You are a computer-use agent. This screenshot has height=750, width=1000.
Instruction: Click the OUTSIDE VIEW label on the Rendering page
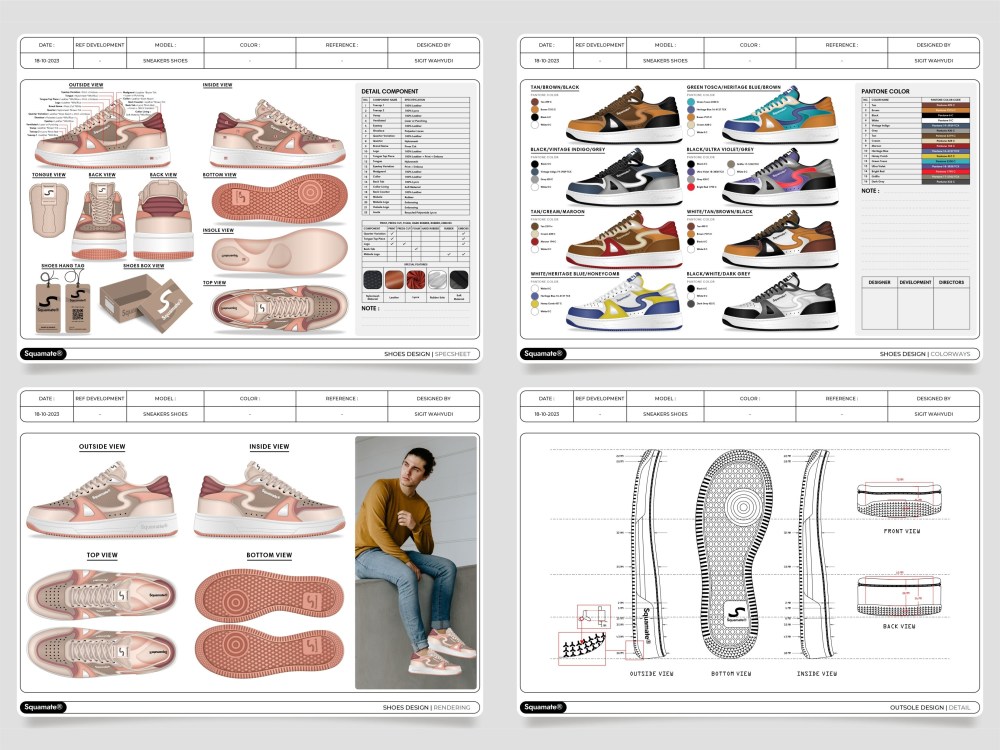tap(102, 446)
